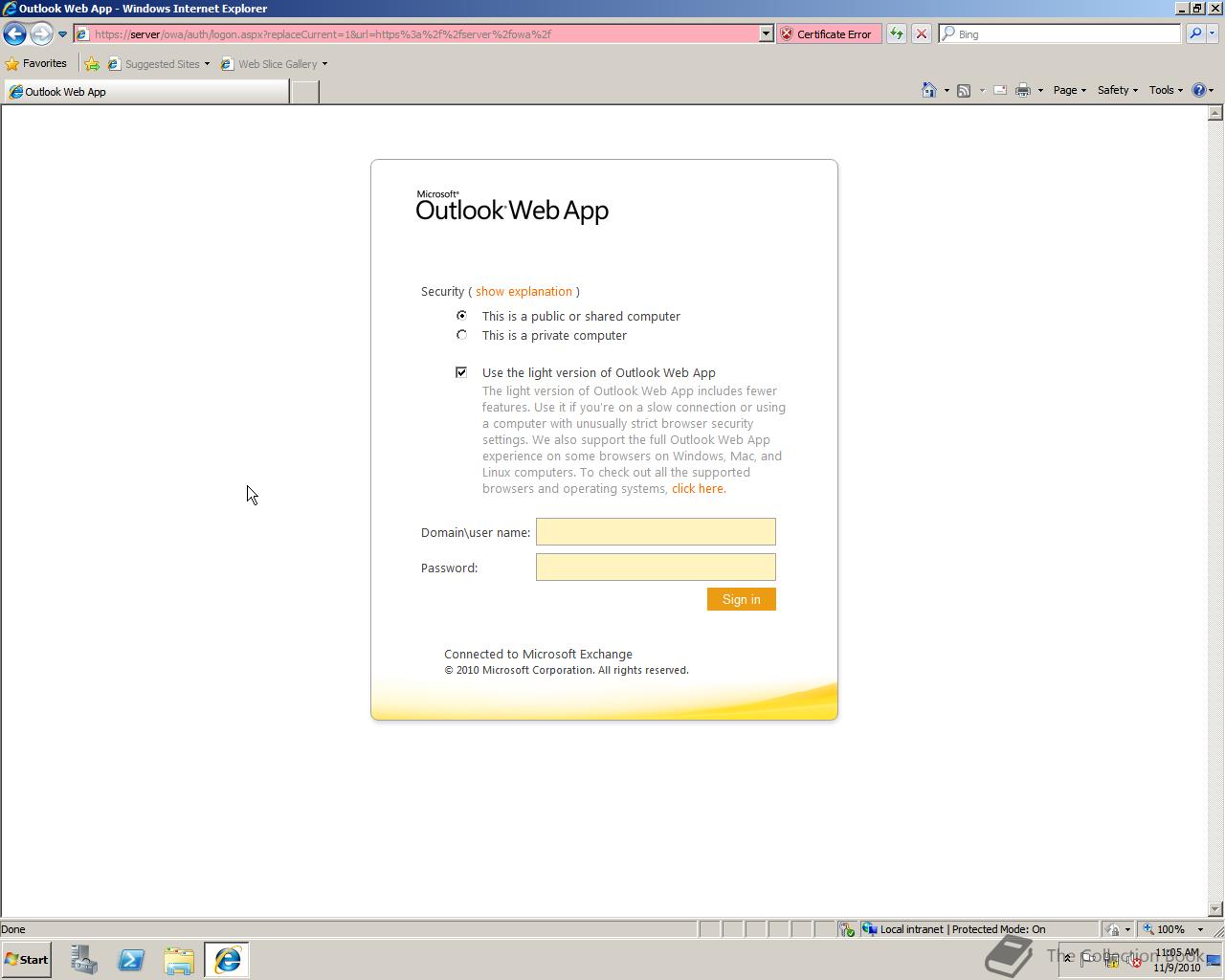
Task: Click the RSS feeds icon
Action: coord(964,90)
